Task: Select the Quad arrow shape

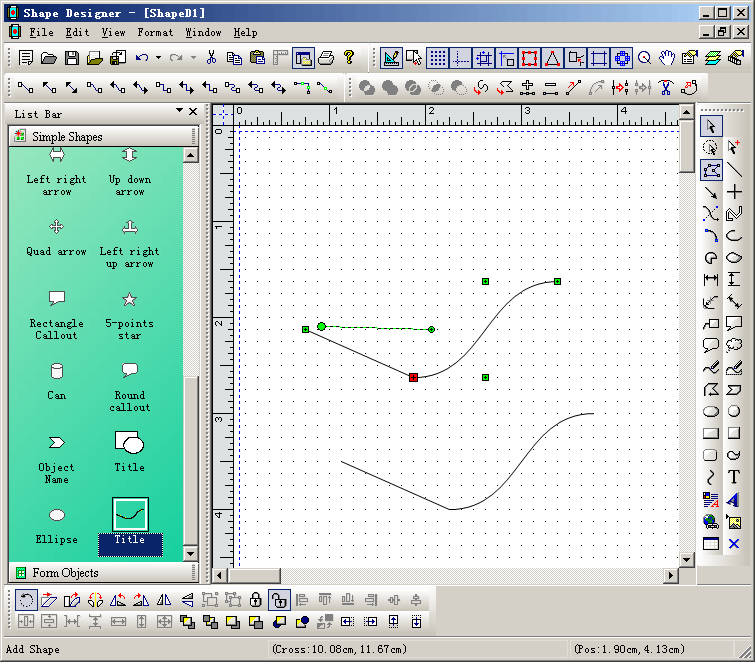Action: (56, 238)
